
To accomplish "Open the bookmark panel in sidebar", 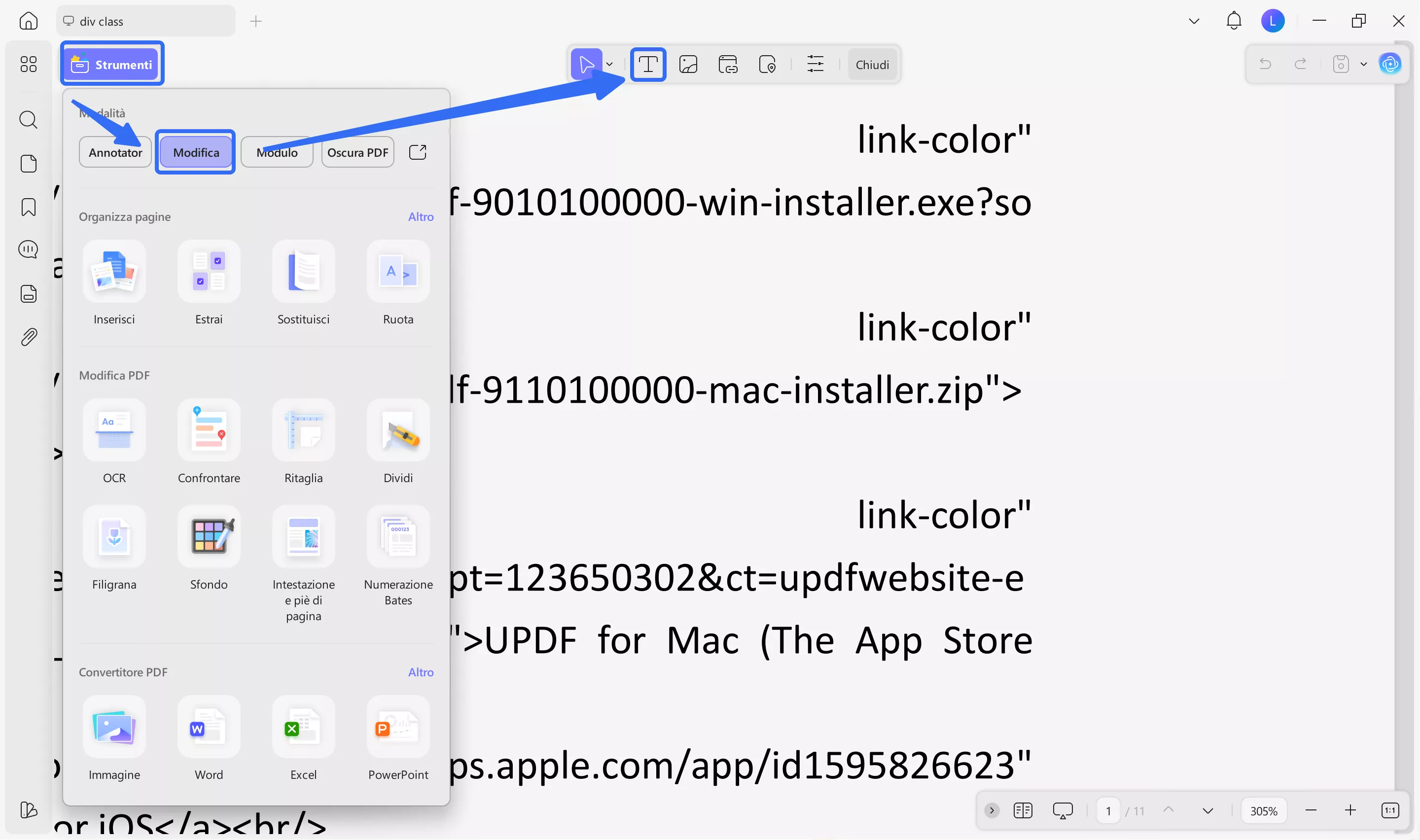I will (28, 207).
